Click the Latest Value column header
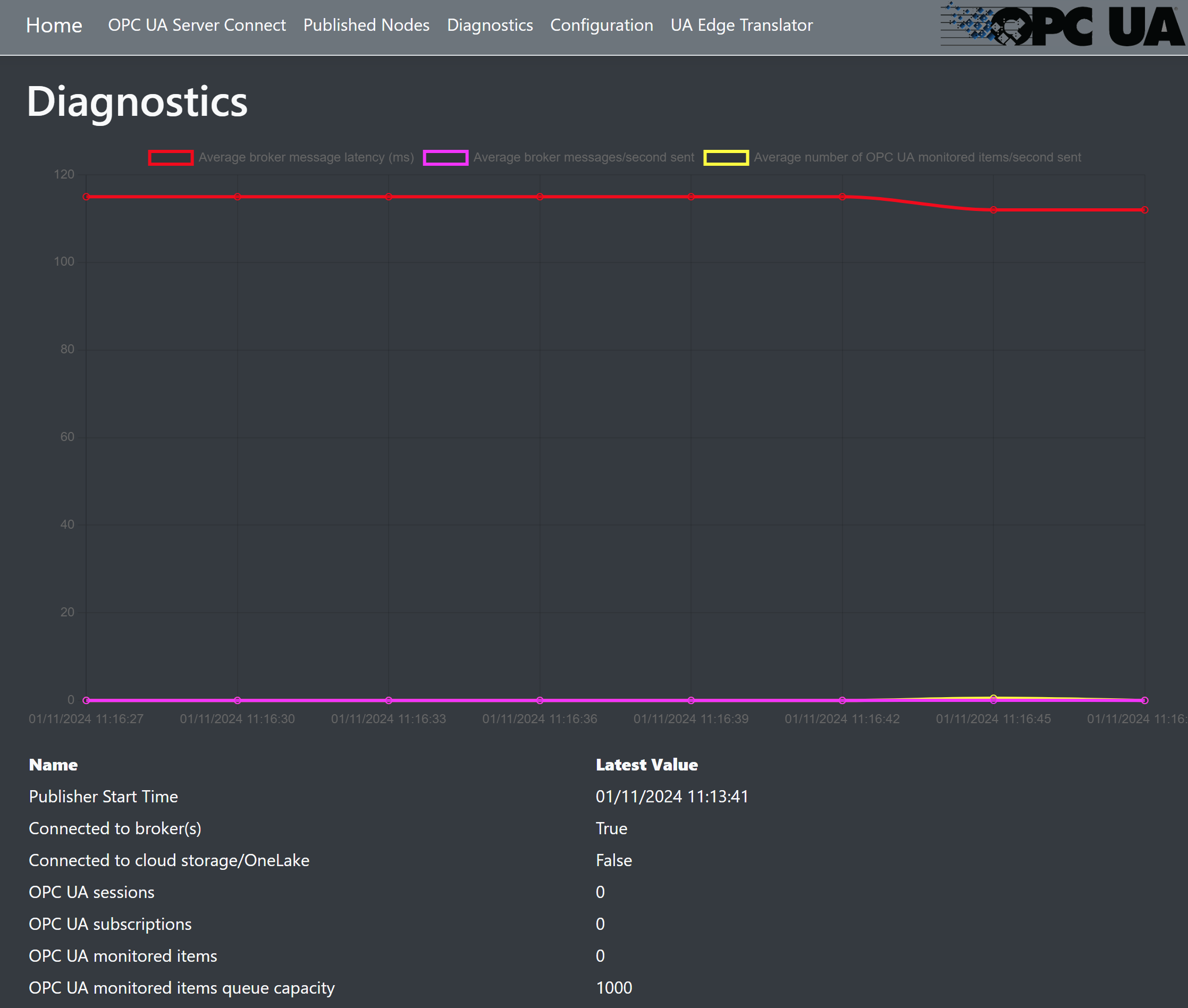Screen dimensions: 1188x1008 [646, 765]
